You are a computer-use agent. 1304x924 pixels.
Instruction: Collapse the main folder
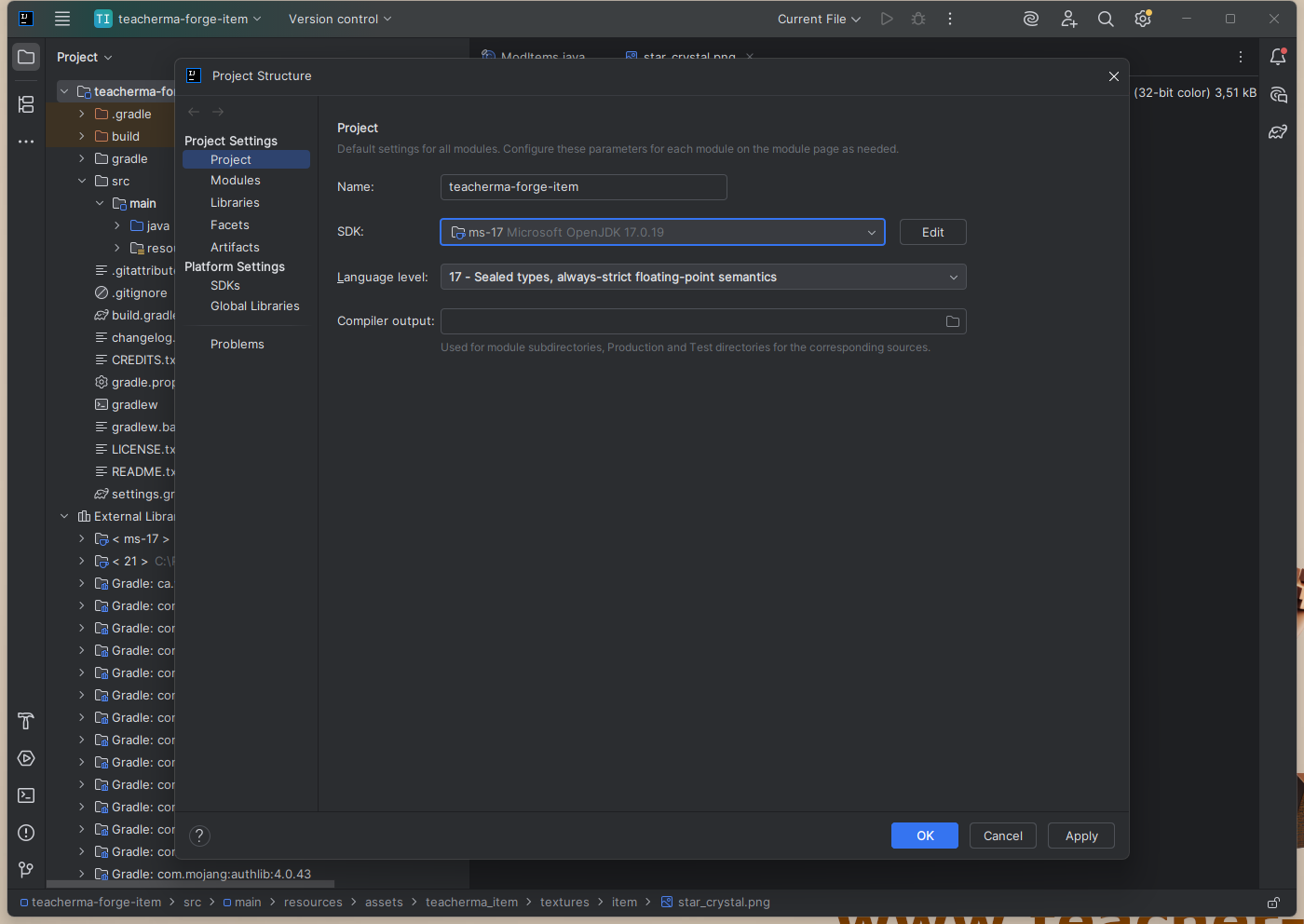point(100,203)
